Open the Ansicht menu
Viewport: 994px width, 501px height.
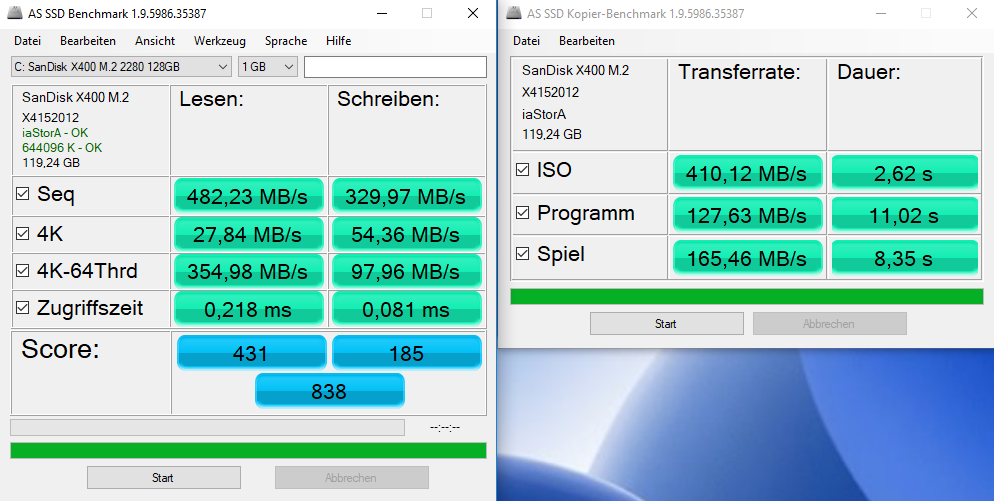click(x=155, y=41)
